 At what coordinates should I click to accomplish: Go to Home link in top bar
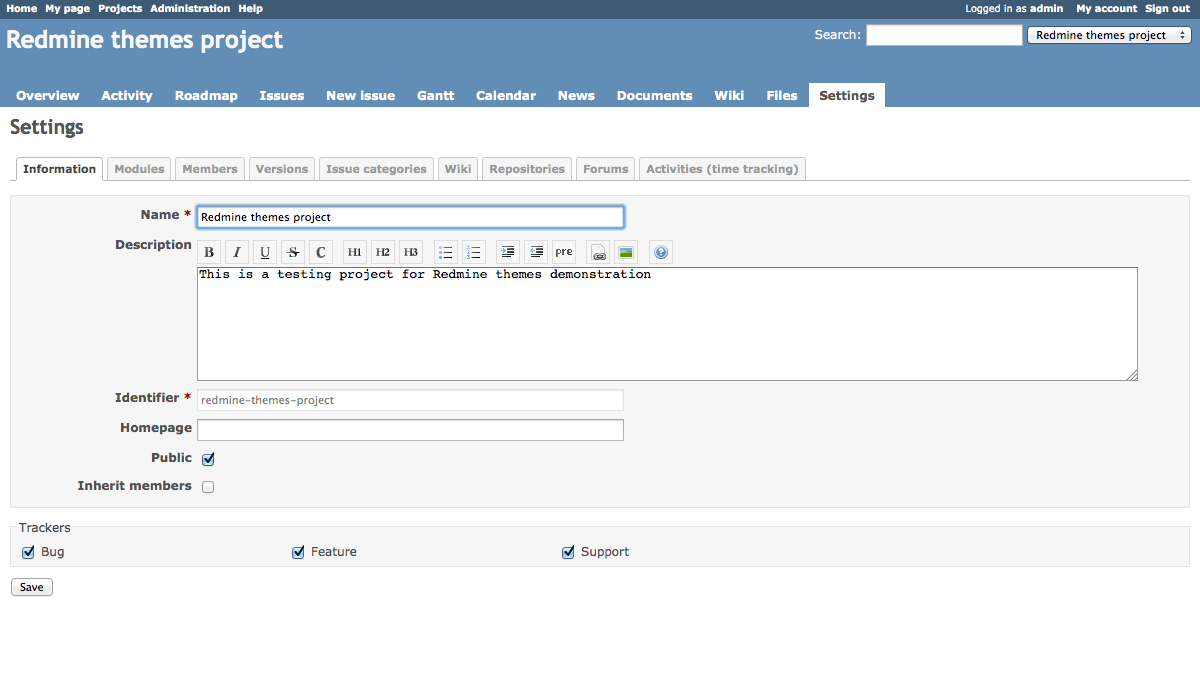click(x=21, y=8)
